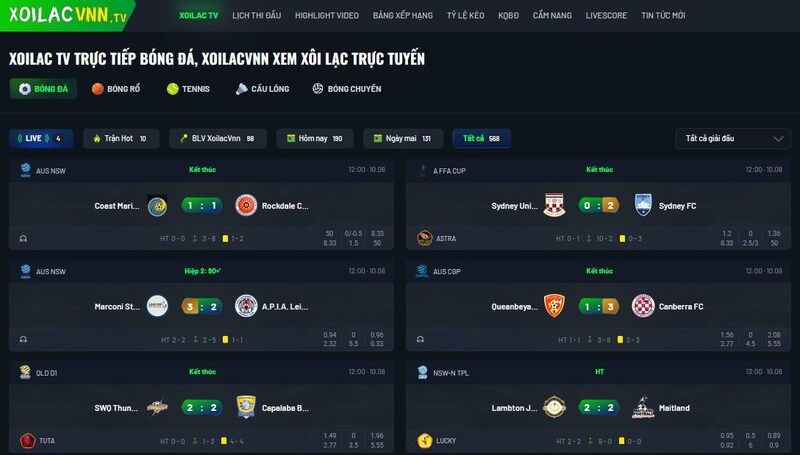
Task: Select the Bóng Đá football icon tab
Action: click(24, 89)
